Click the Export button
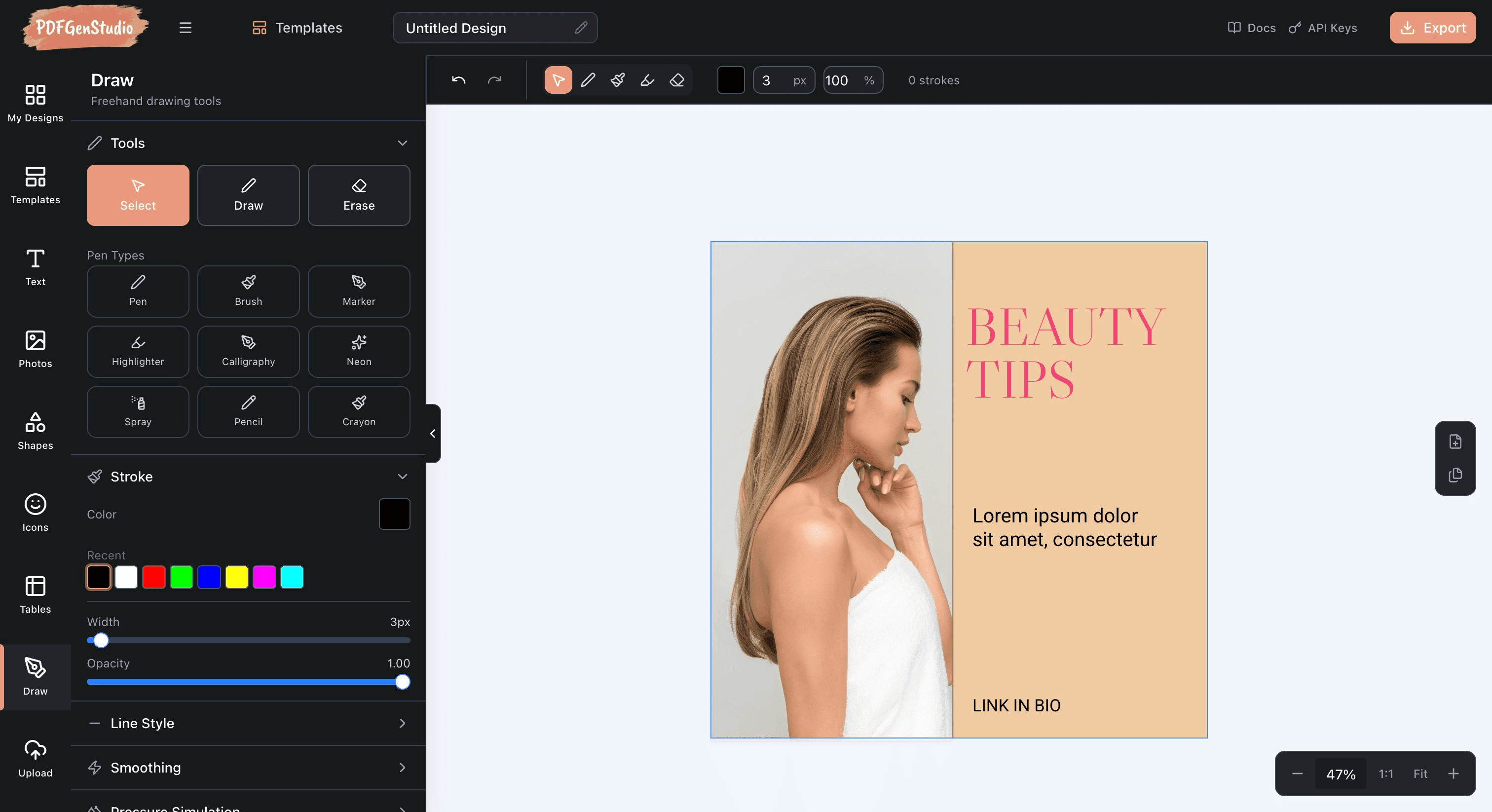 click(1432, 27)
